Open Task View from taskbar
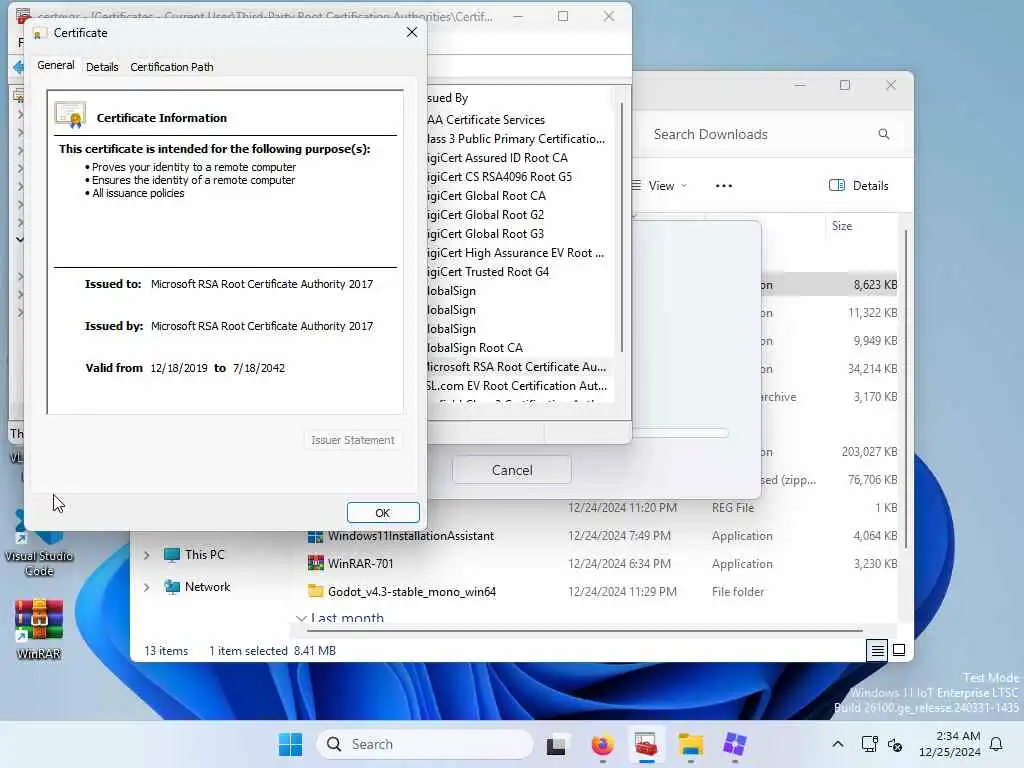This screenshot has height=768, width=1024. pos(556,744)
